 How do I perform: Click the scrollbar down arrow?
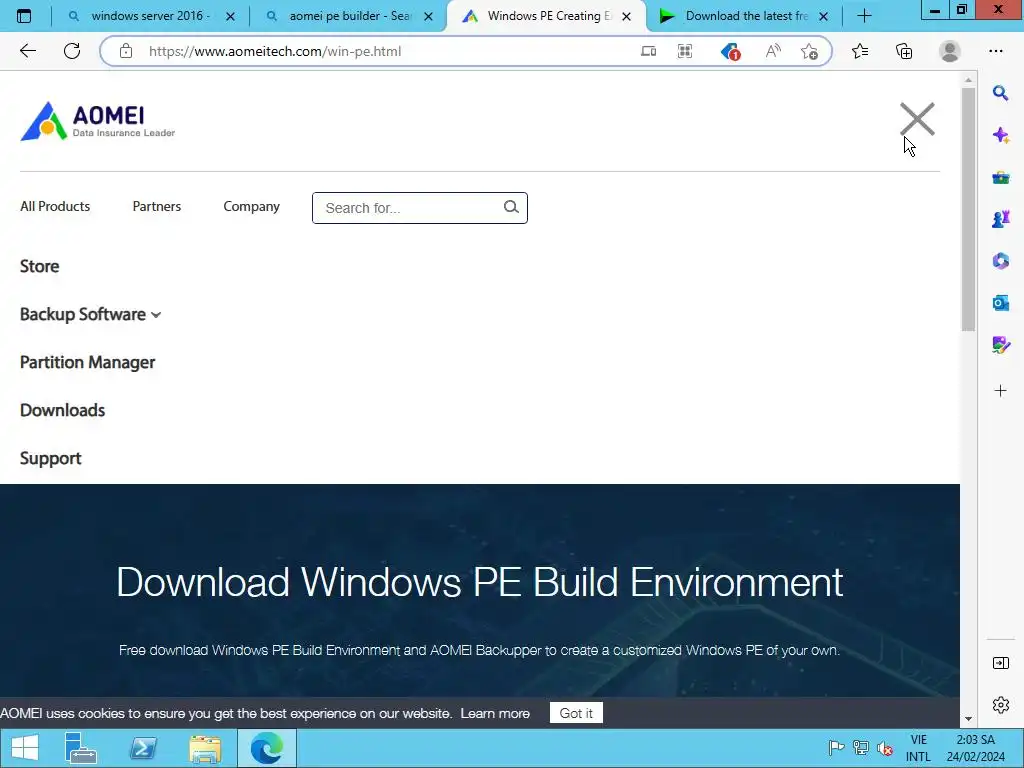pos(968,719)
